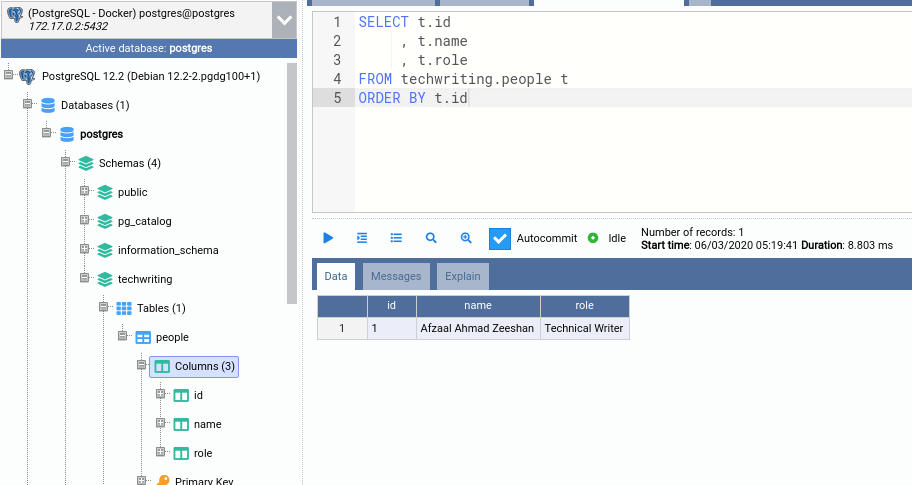Expand the id column node

coord(161,395)
